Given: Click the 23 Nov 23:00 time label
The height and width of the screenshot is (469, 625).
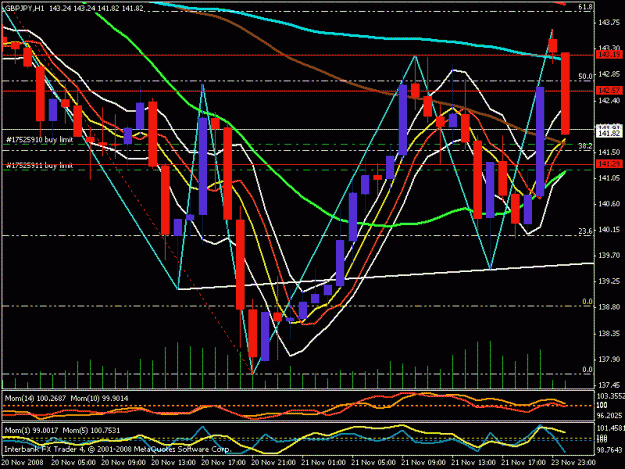Looking at the screenshot, I should (574, 463).
